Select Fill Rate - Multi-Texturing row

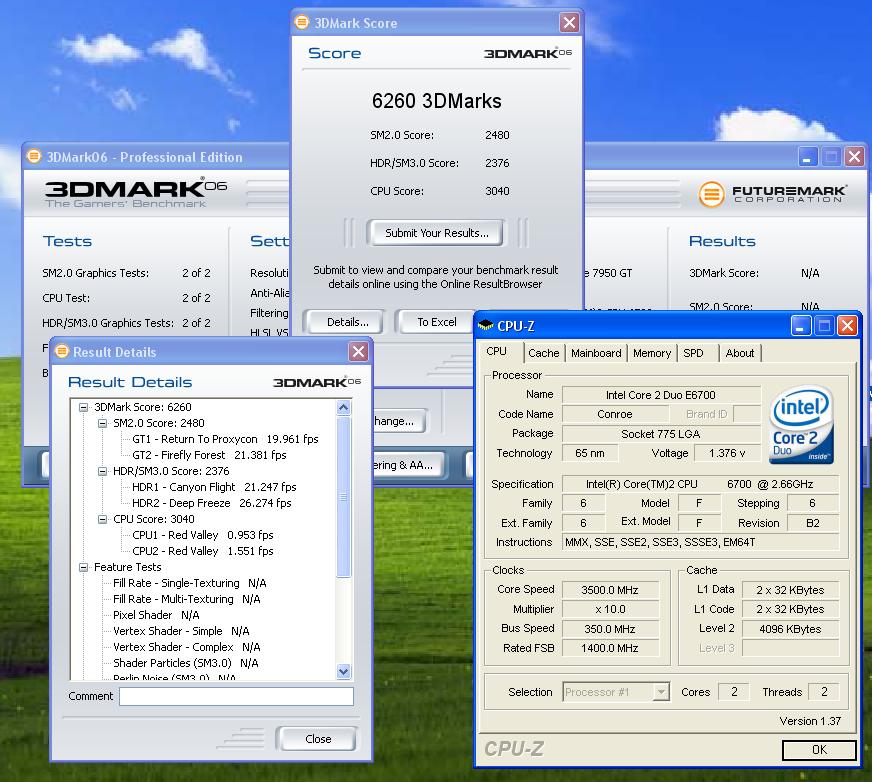(186, 599)
